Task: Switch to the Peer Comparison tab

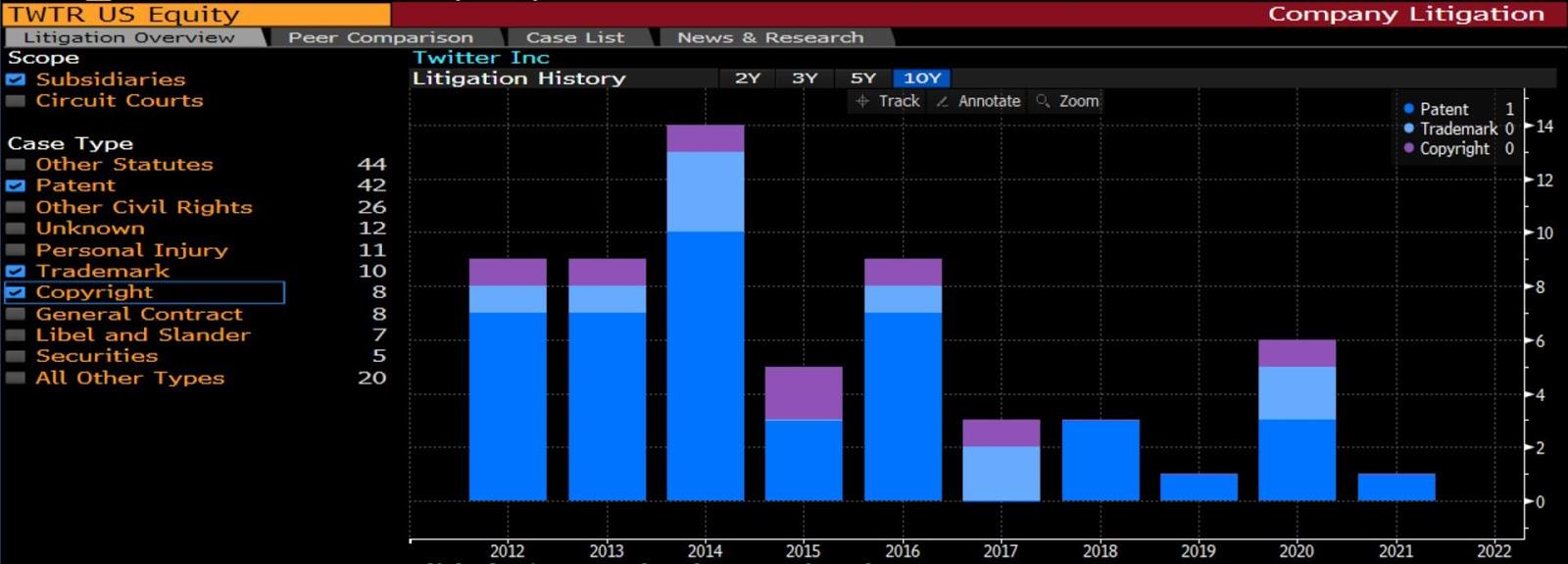Action: point(380,37)
